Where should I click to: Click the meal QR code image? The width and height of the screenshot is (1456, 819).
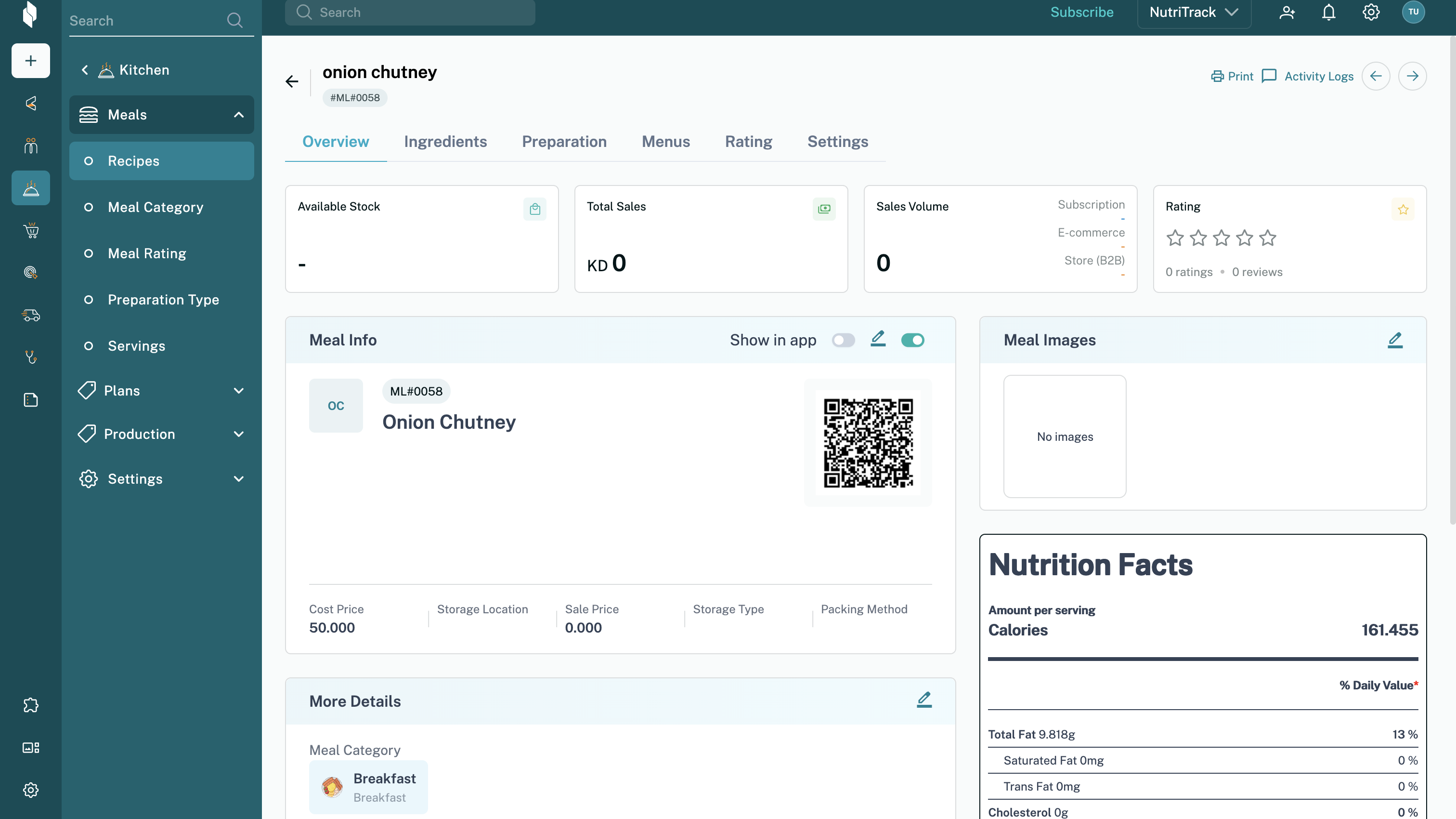point(868,443)
